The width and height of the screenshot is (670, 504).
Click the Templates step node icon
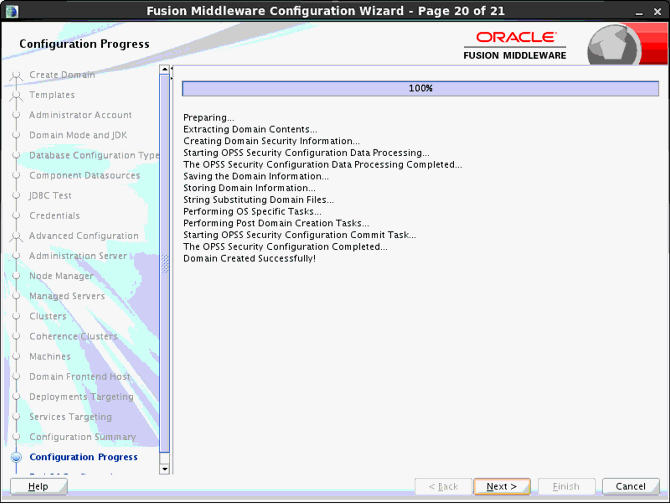tap(16, 96)
